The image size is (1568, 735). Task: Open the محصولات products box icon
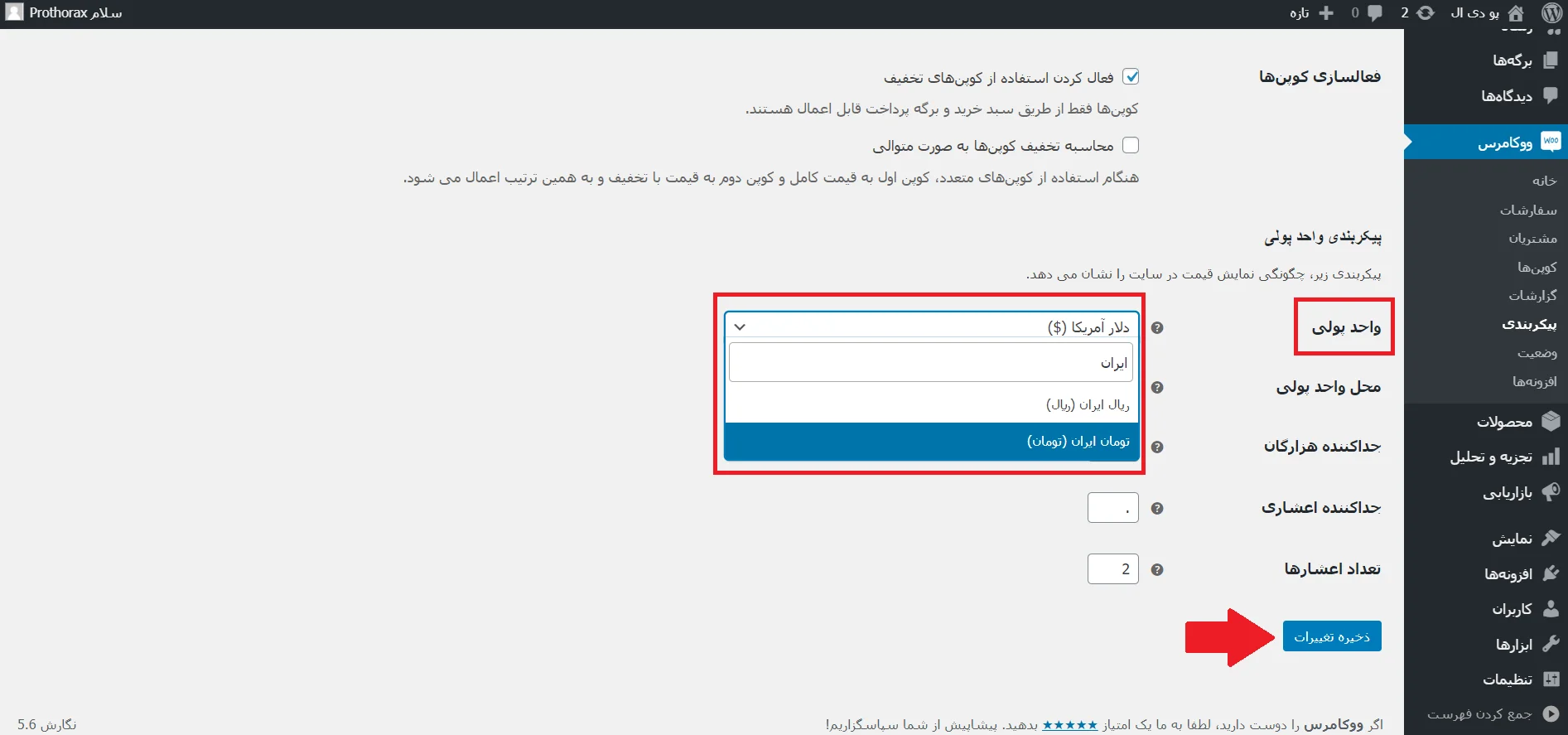1551,422
